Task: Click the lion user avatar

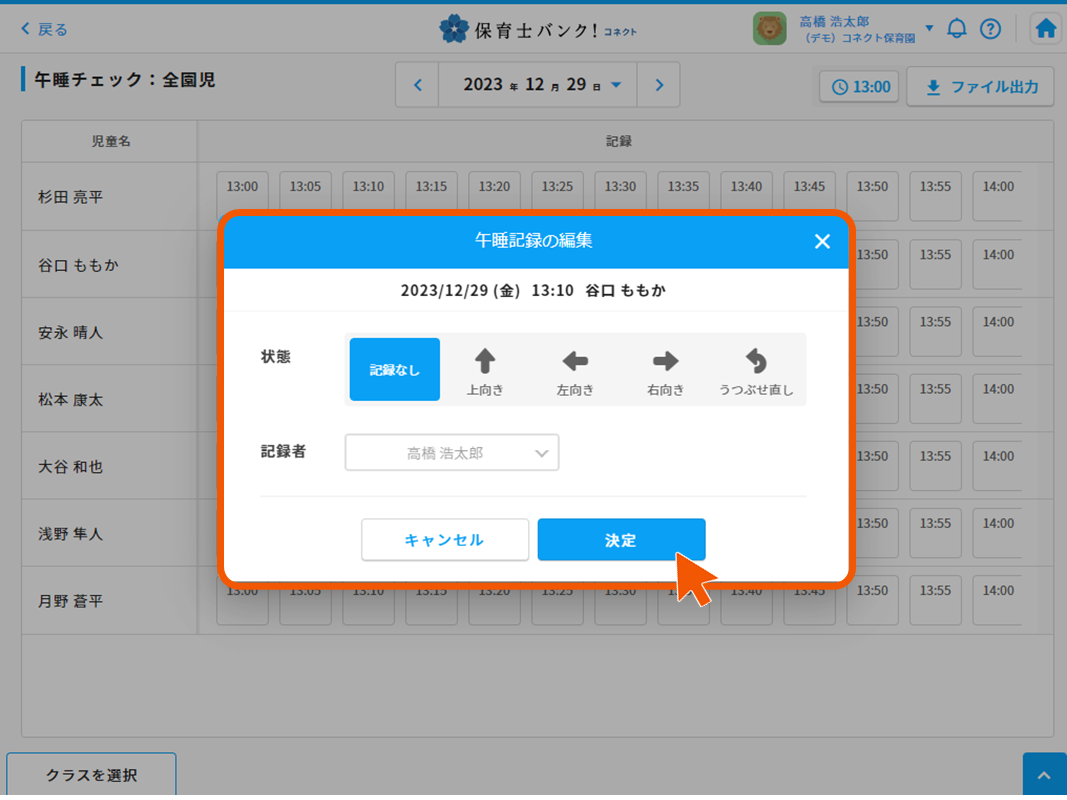Action: tap(769, 29)
